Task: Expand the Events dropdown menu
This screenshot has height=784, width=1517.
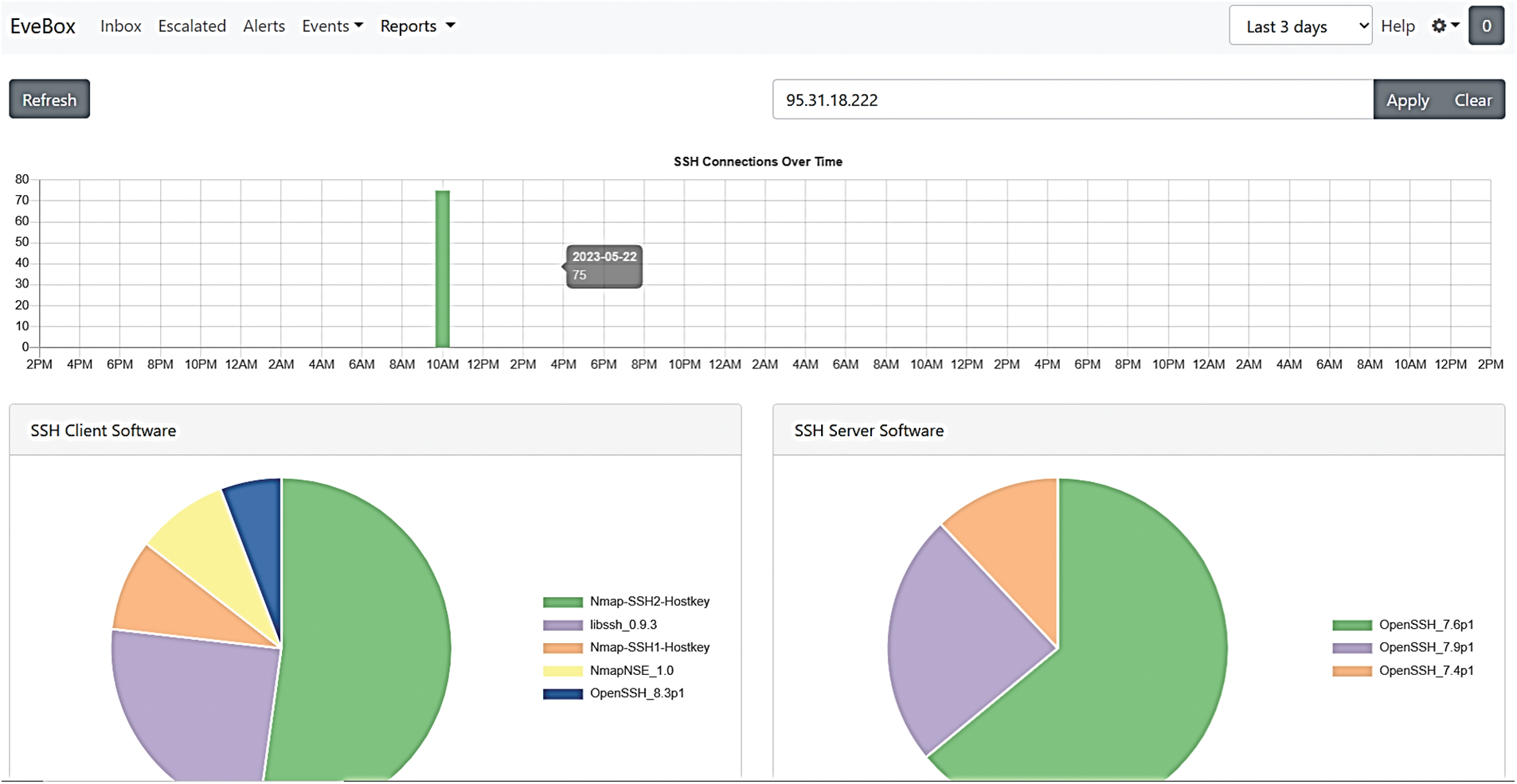Action: tap(332, 26)
